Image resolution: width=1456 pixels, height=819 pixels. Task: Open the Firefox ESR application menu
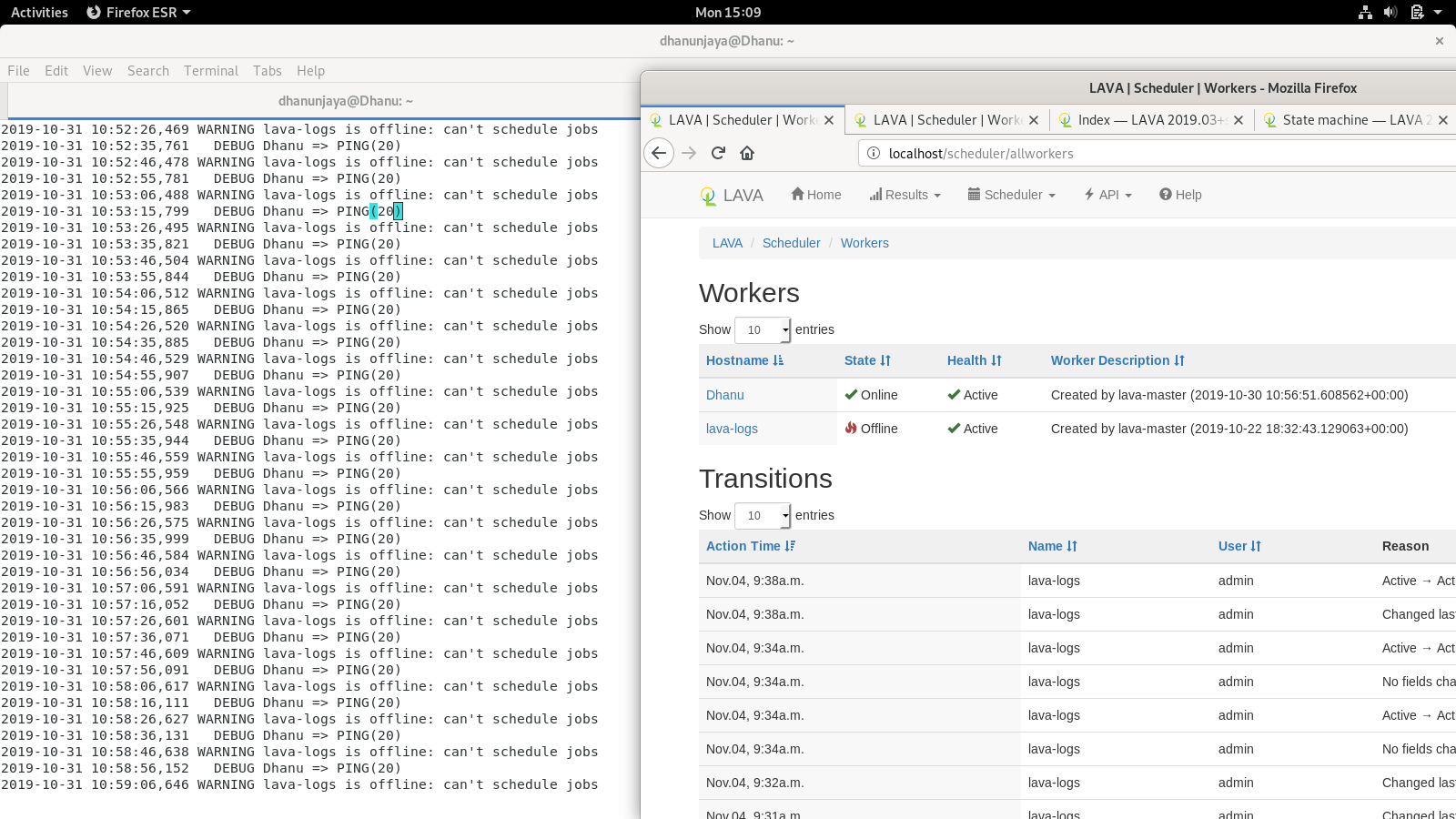click(138, 12)
